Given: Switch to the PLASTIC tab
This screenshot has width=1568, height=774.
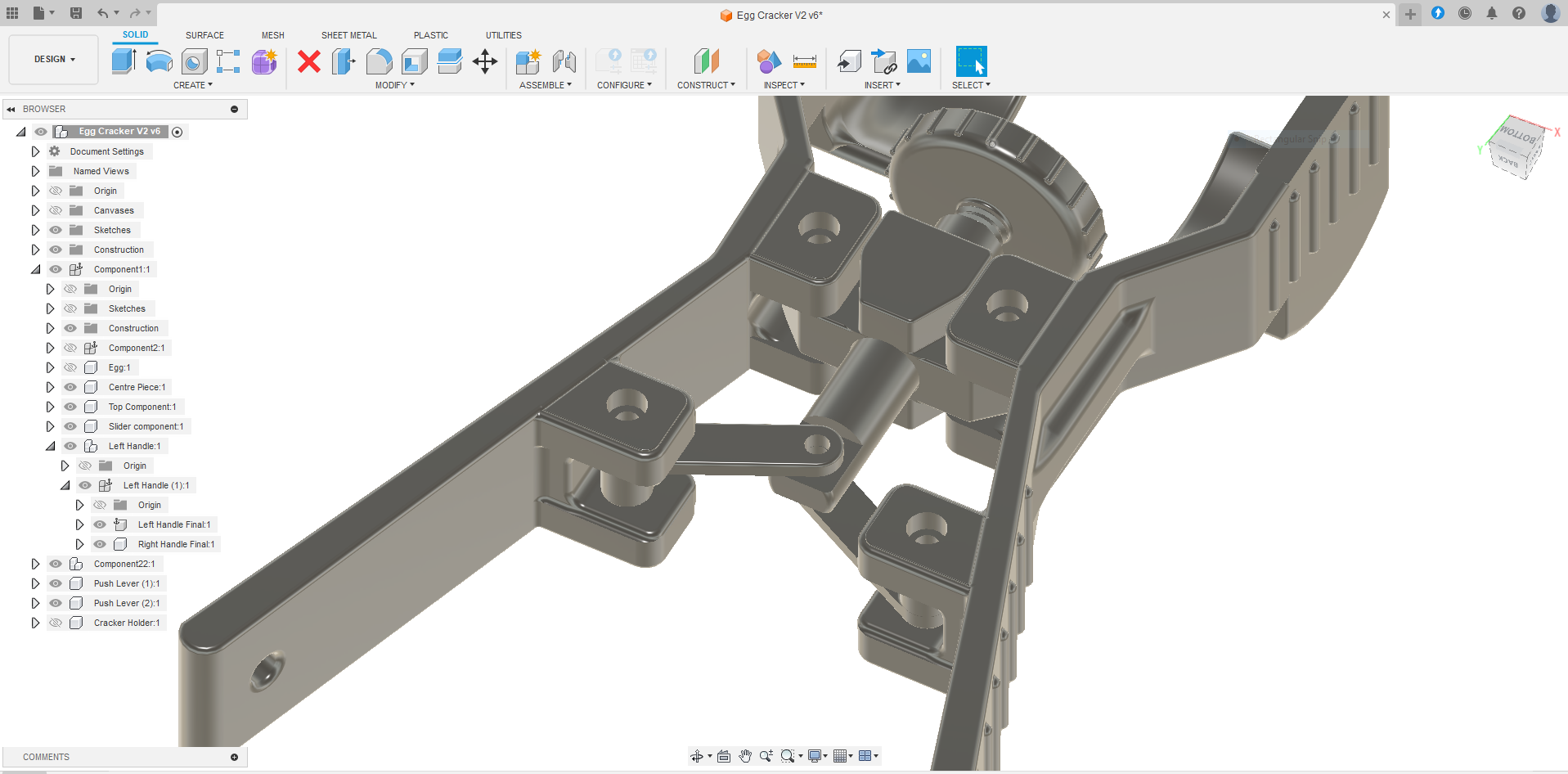Looking at the screenshot, I should point(431,35).
